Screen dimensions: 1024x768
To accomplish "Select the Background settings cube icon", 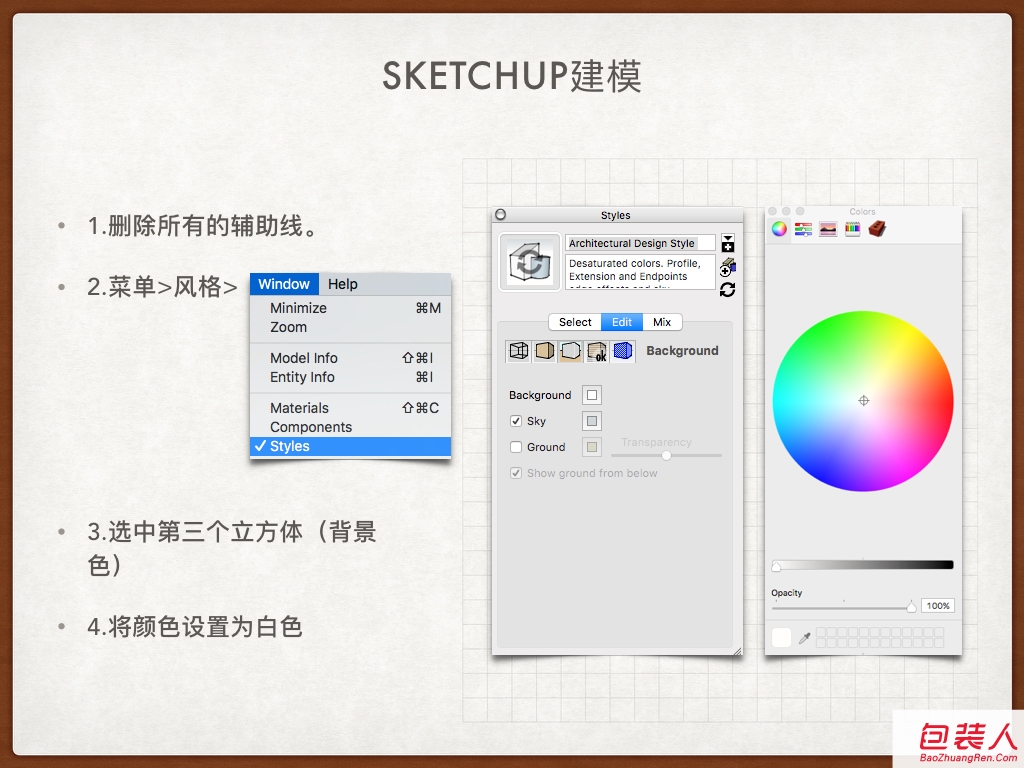I will coord(570,351).
